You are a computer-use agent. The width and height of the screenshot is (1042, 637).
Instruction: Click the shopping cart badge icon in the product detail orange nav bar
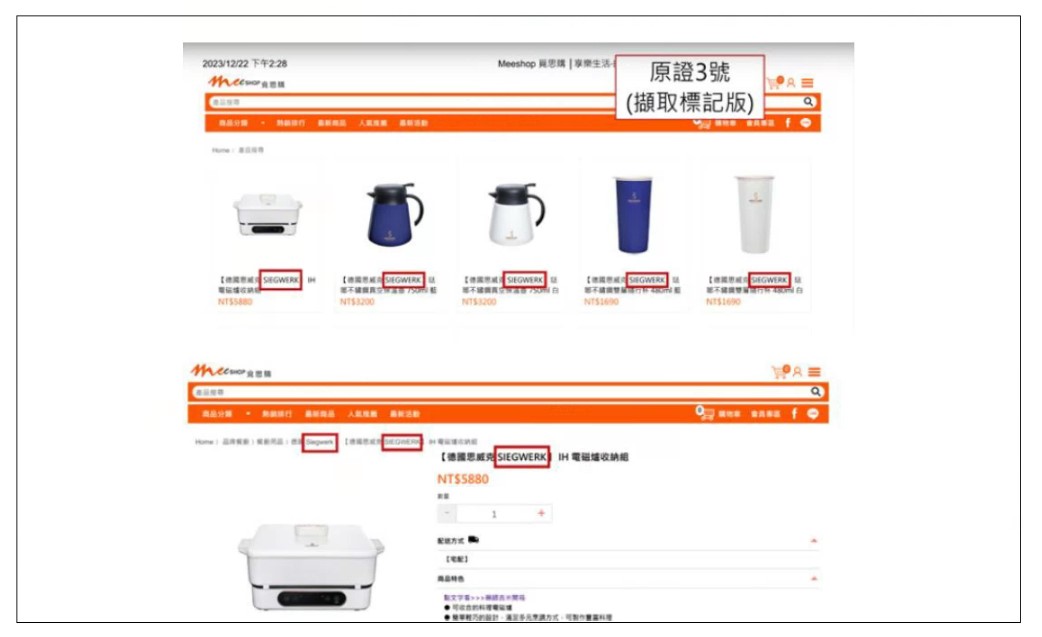point(704,412)
